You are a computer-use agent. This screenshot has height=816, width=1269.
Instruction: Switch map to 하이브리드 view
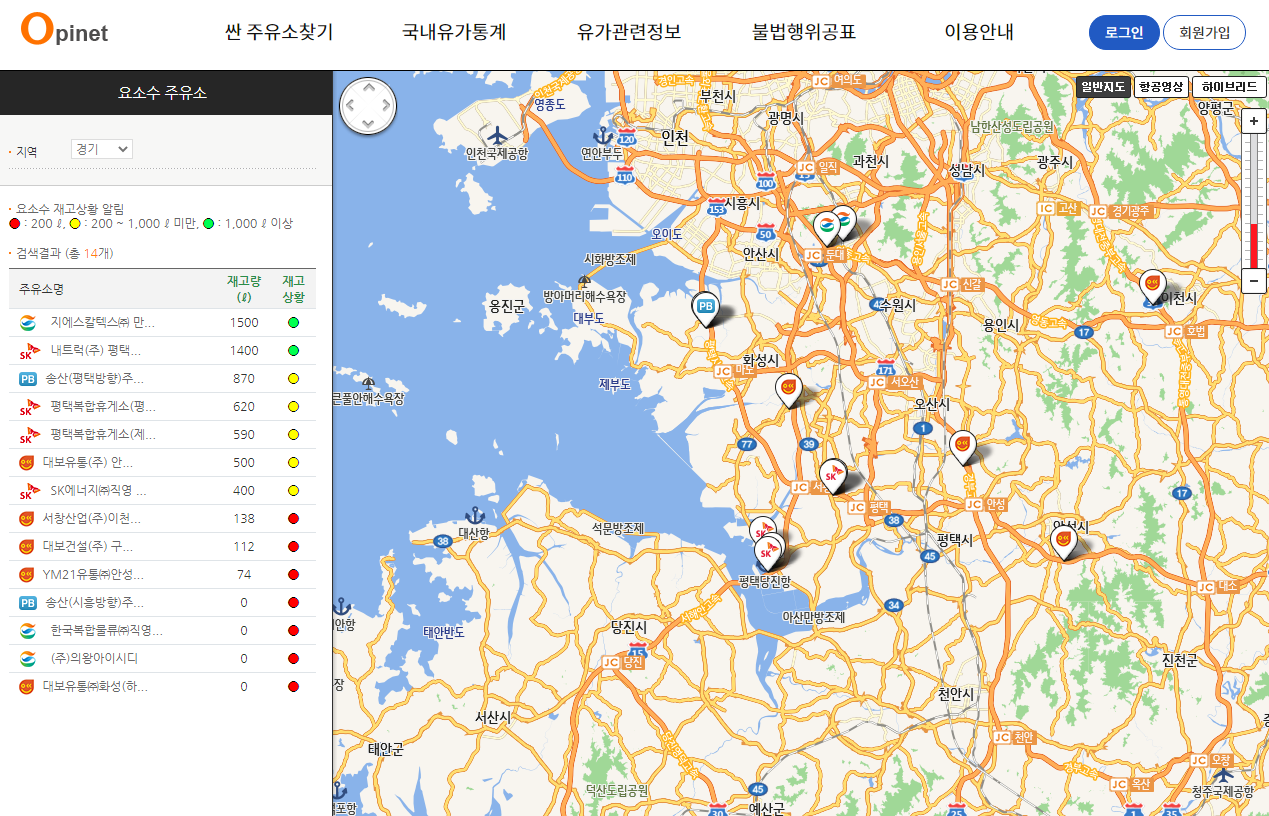pos(1229,87)
